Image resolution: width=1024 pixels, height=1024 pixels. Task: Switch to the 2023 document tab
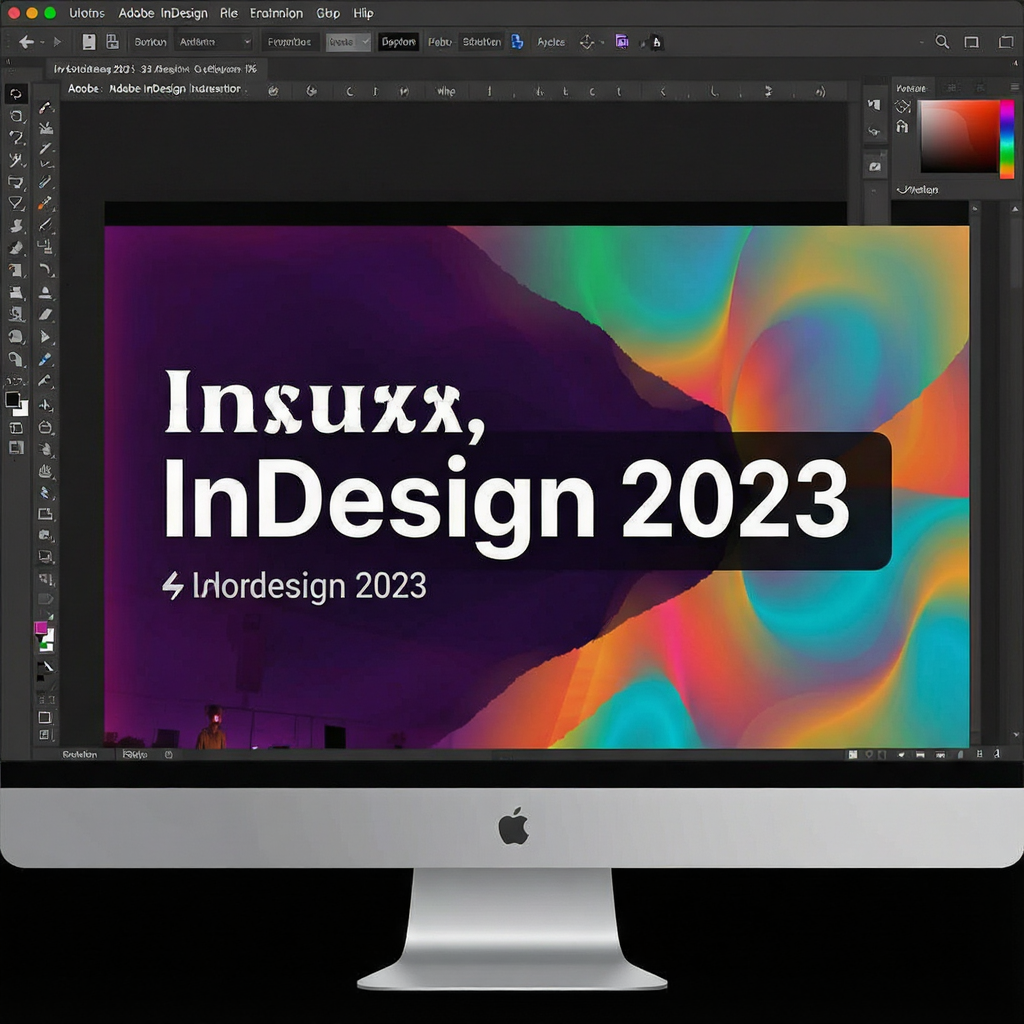click(155, 69)
